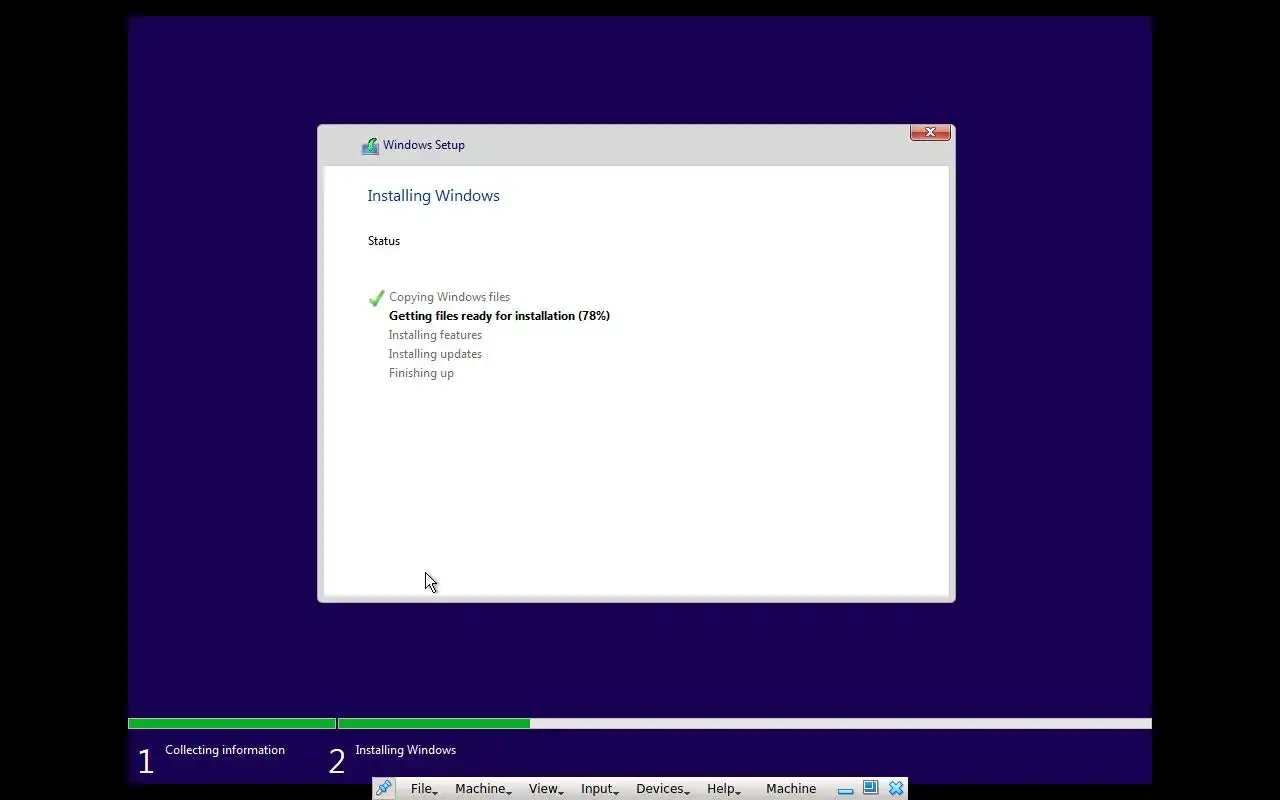Click the 'Finishing up' step

pyautogui.click(x=421, y=373)
